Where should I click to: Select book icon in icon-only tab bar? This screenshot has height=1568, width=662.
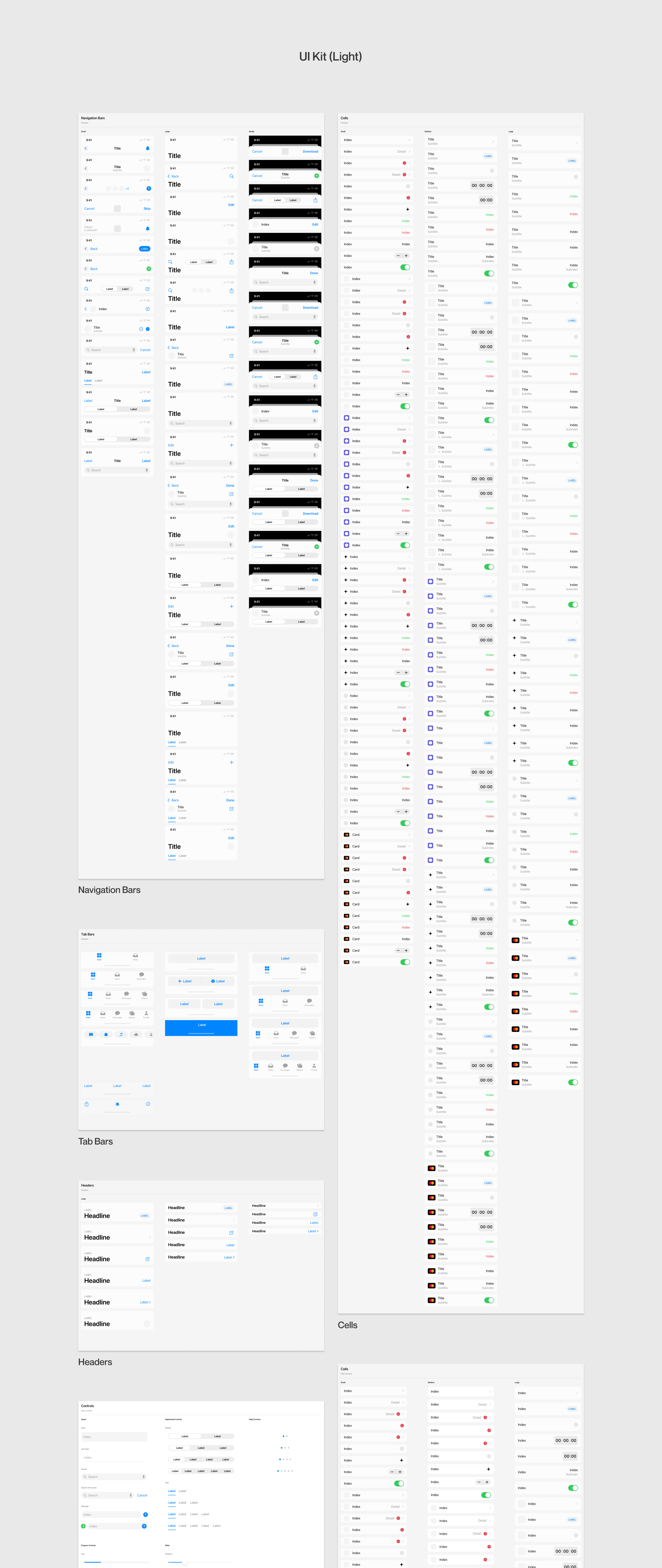point(91,1034)
